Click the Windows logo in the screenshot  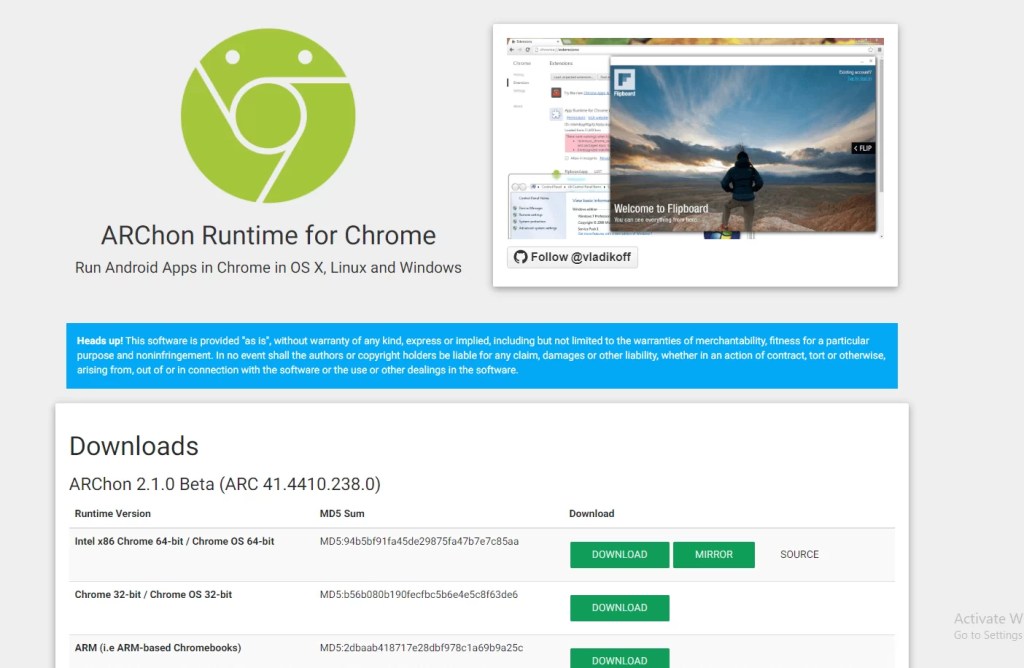click(x=721, y=233)
